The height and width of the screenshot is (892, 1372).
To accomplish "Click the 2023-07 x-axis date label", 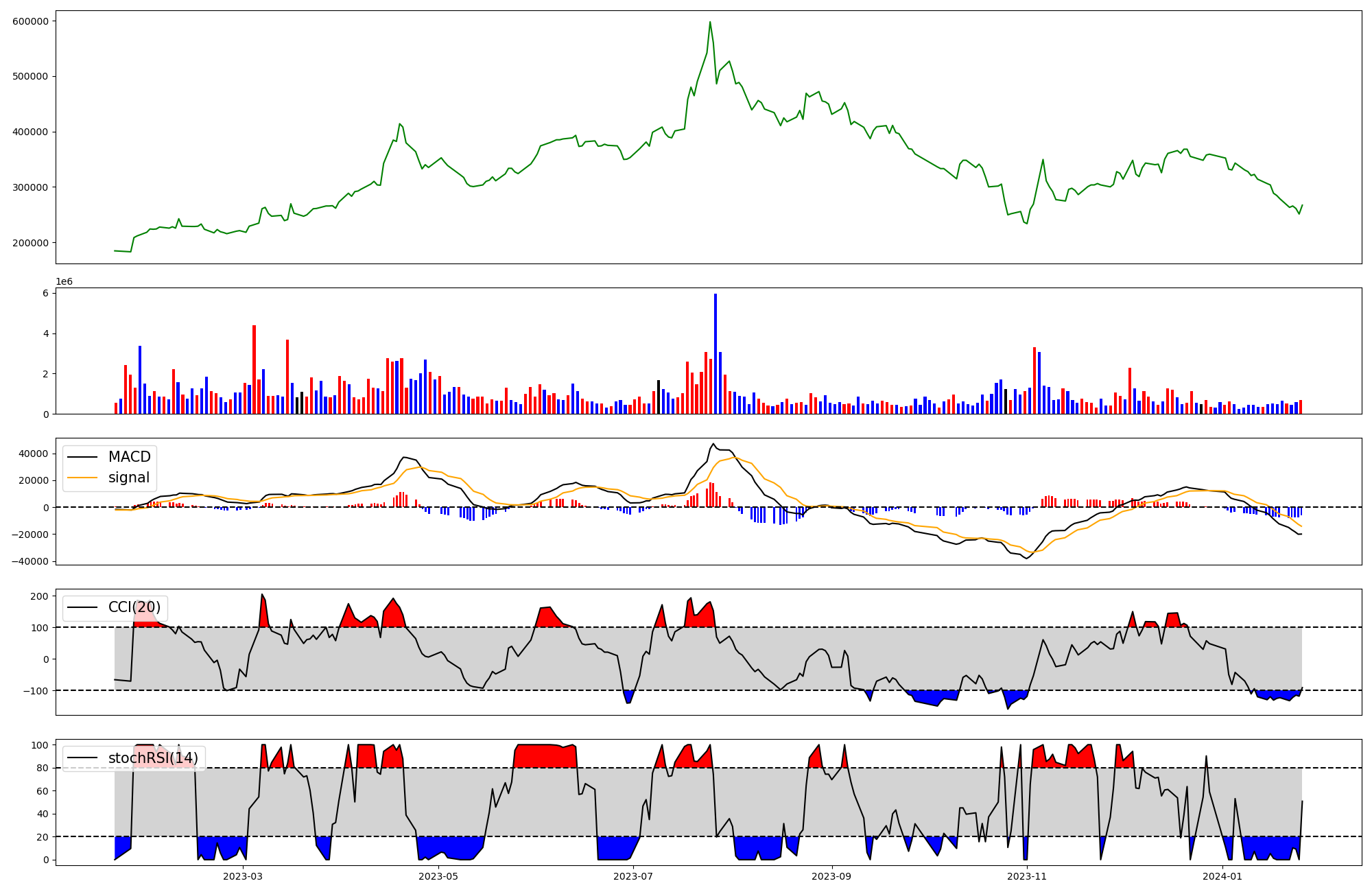I will click(x=632, y=876).
